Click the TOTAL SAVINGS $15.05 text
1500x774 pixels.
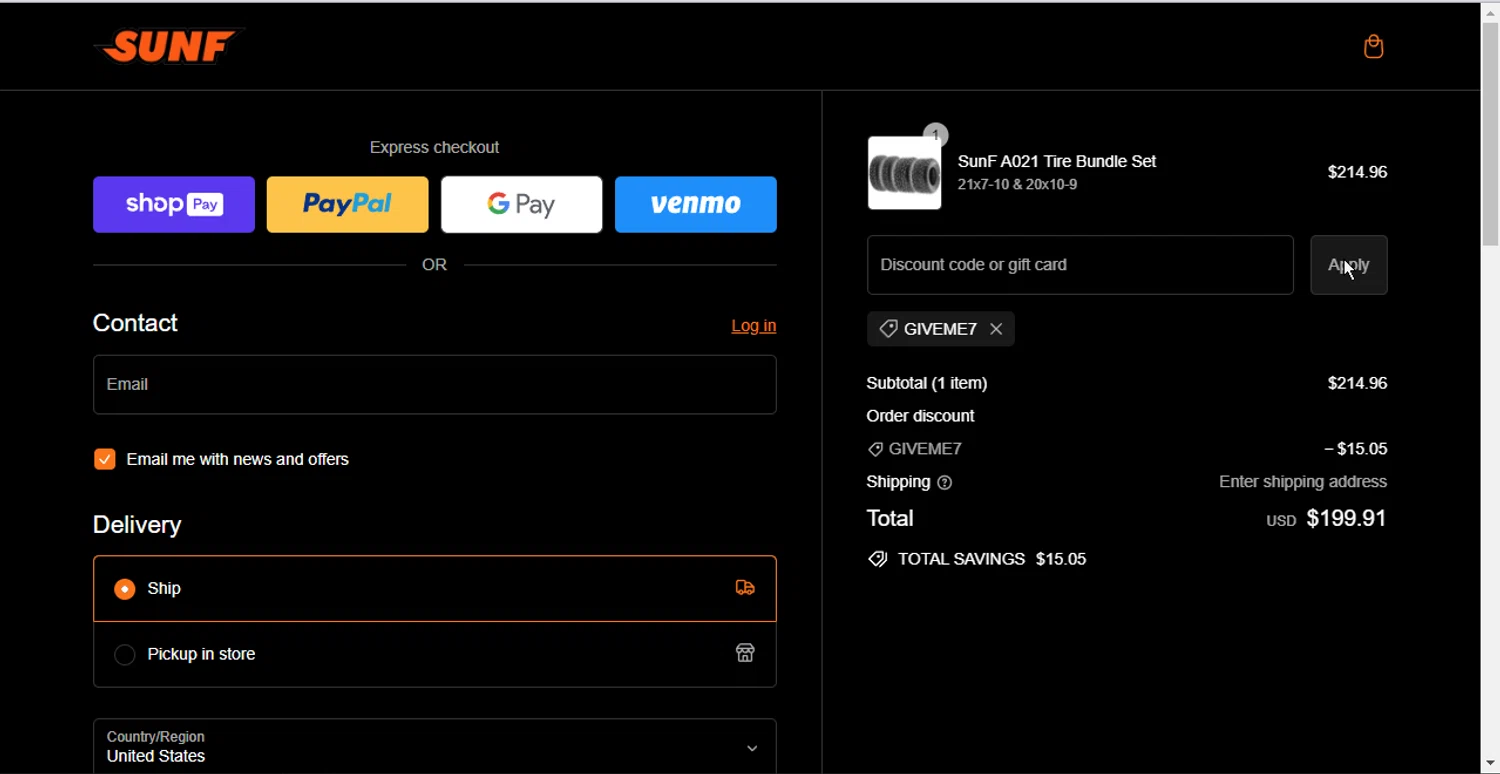click(x=992, y=559)
